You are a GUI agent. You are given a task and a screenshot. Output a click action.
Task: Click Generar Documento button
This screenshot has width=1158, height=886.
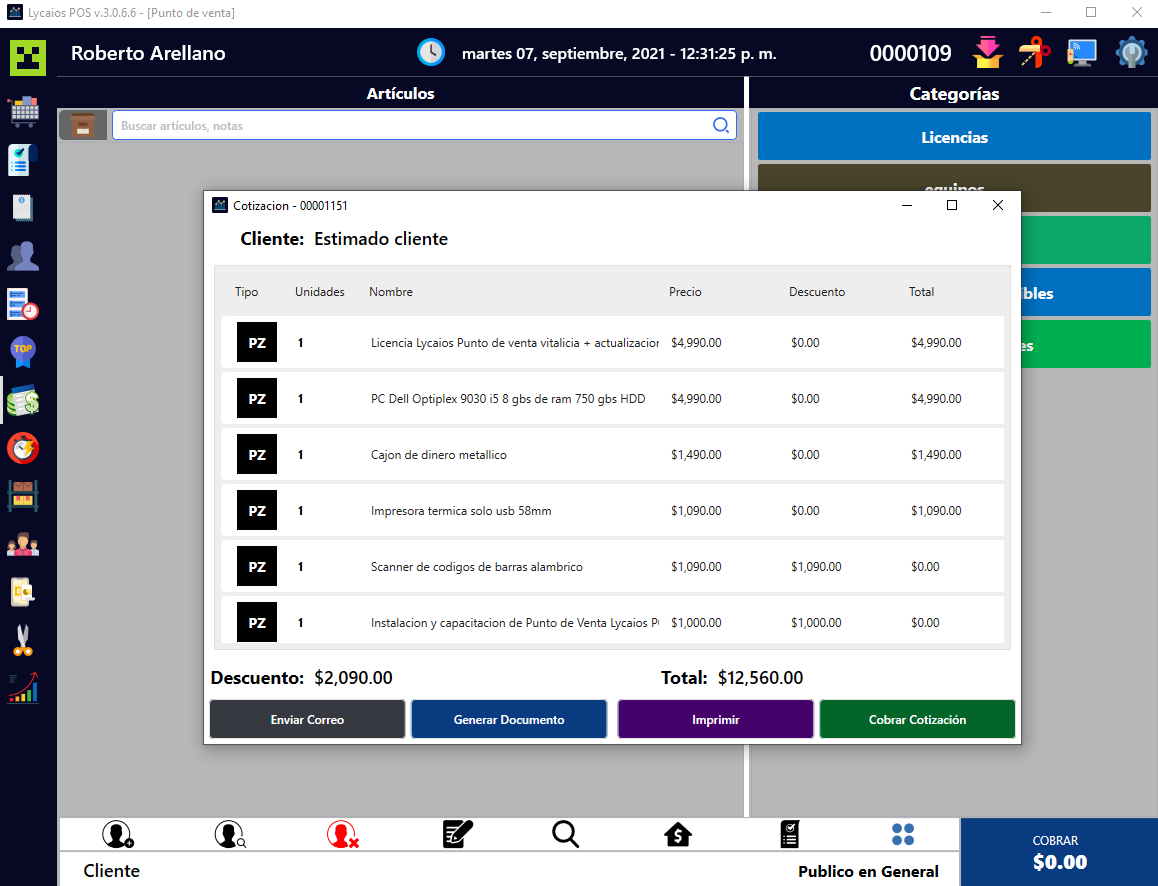coord(509,720)
